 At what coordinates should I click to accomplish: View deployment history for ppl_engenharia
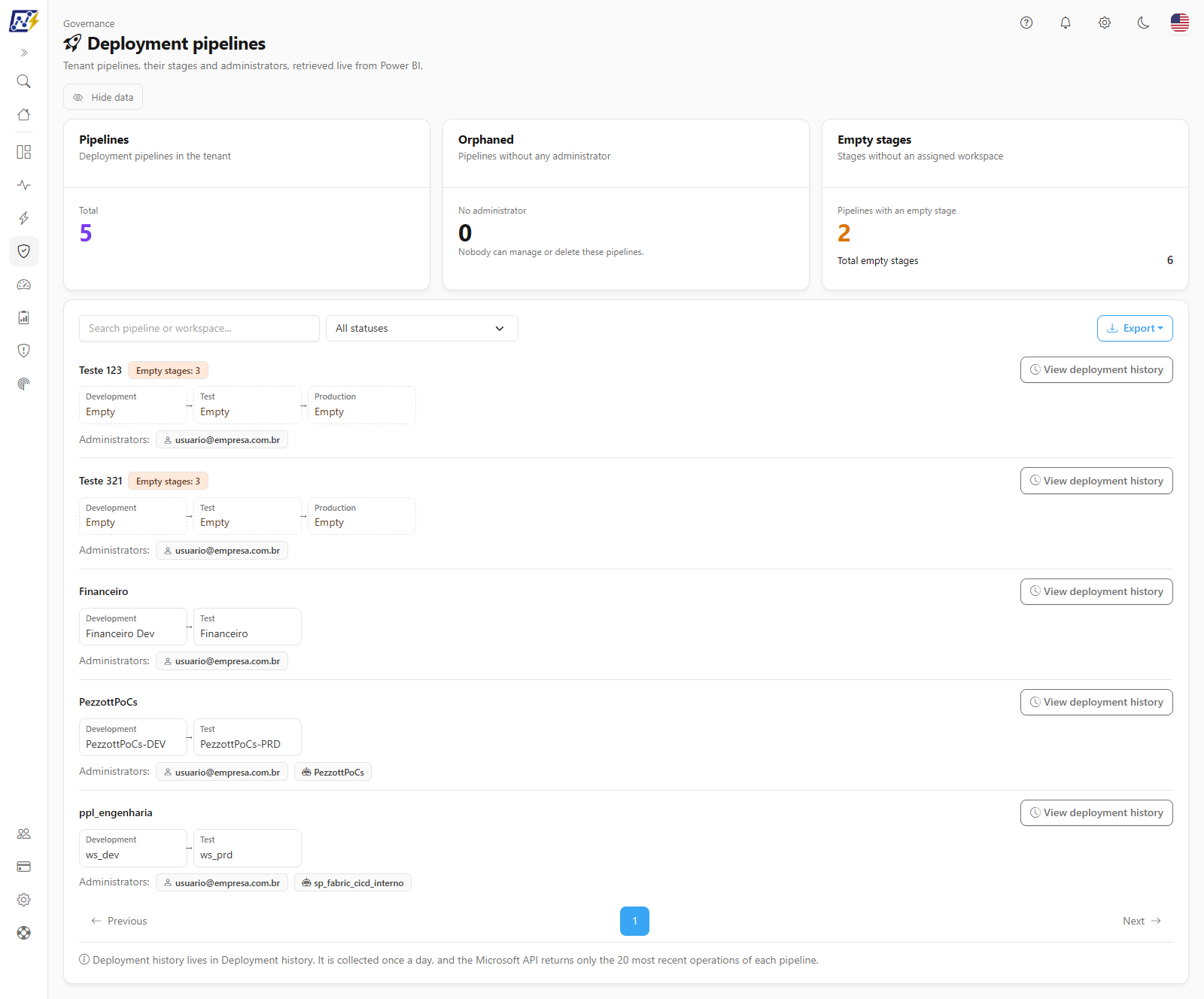(1096, 813)
